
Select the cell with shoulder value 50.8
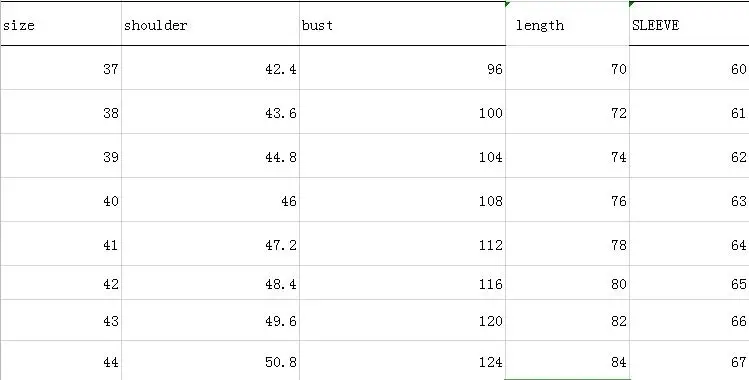pyautogui.click(x=210, y=360)
